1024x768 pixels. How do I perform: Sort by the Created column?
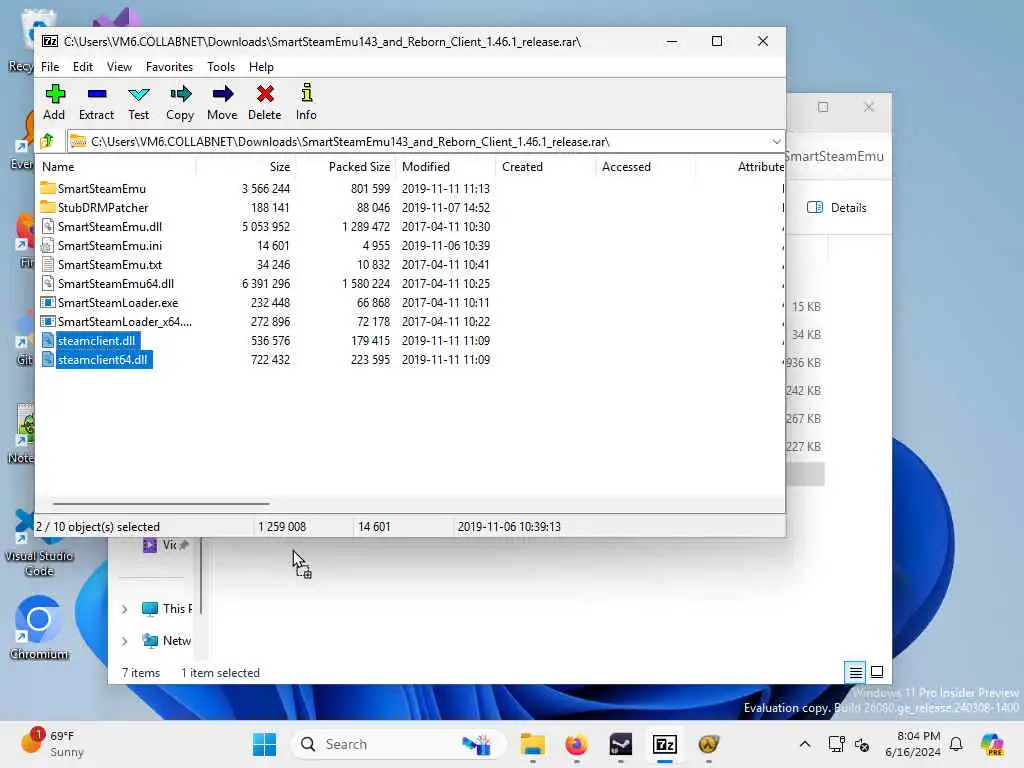pos(545,167)
